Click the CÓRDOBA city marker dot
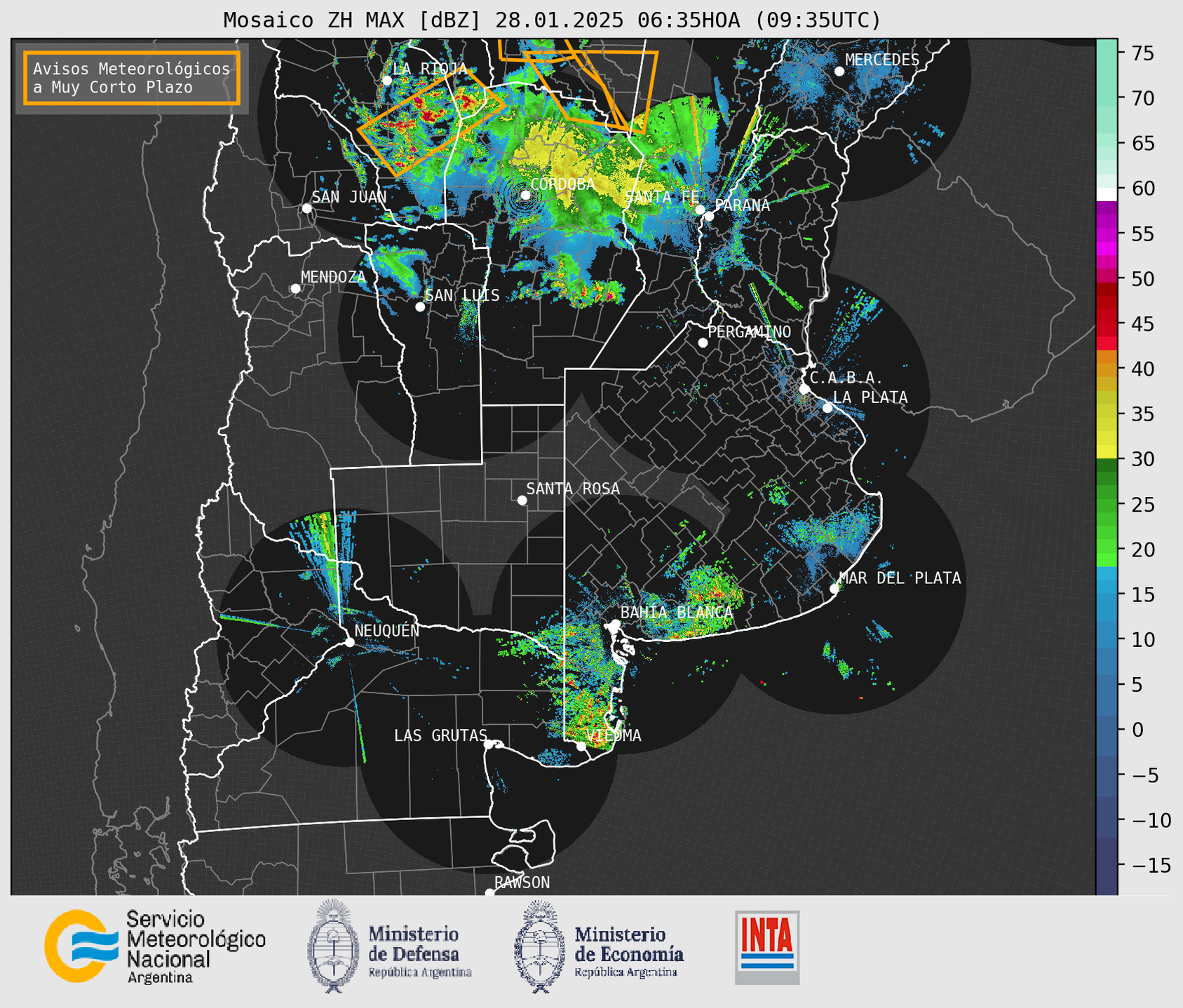Viewport: 1183px width, 1008px height. (525, 195)
